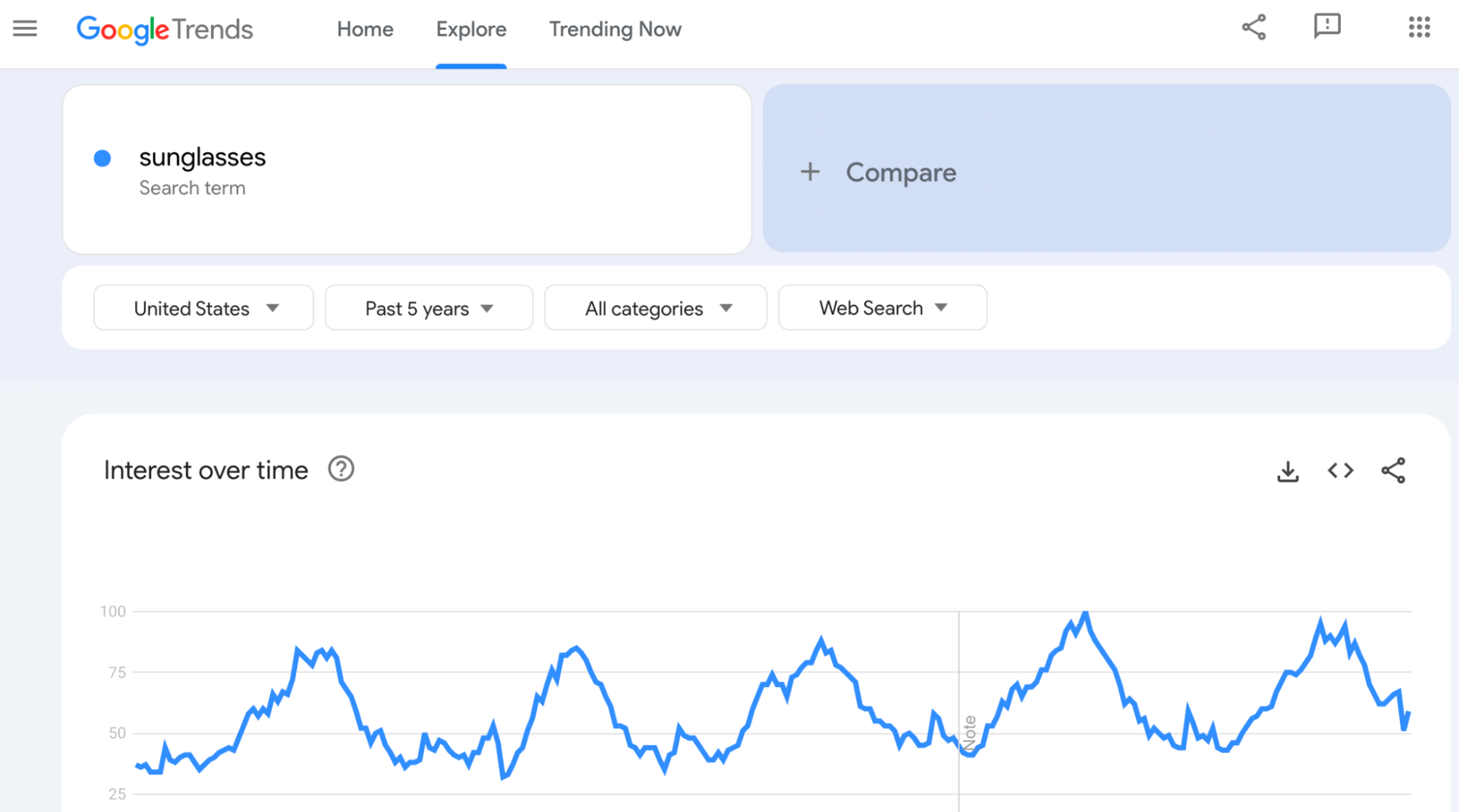Click the Google apps grid icon
The image size is (1459, 812).
[1418, 28]
